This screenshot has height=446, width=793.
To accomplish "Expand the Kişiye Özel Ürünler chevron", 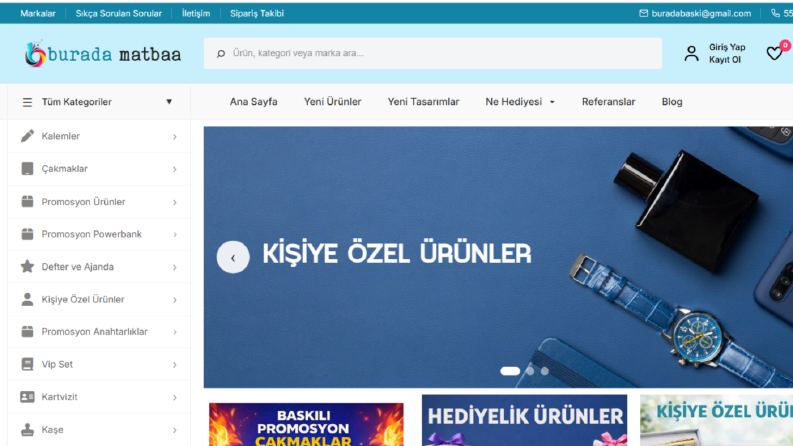I will (174, 300).
